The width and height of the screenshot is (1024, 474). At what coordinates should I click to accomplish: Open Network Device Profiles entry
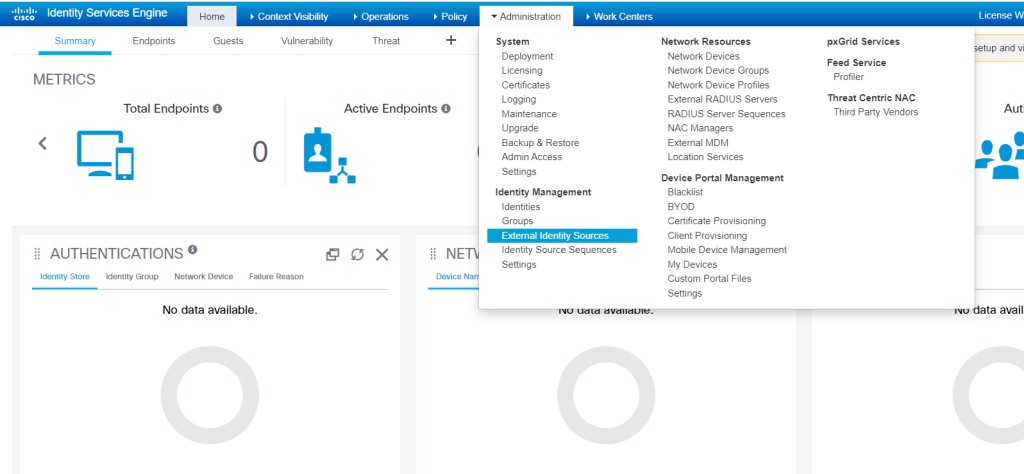(x=718, y=85)
